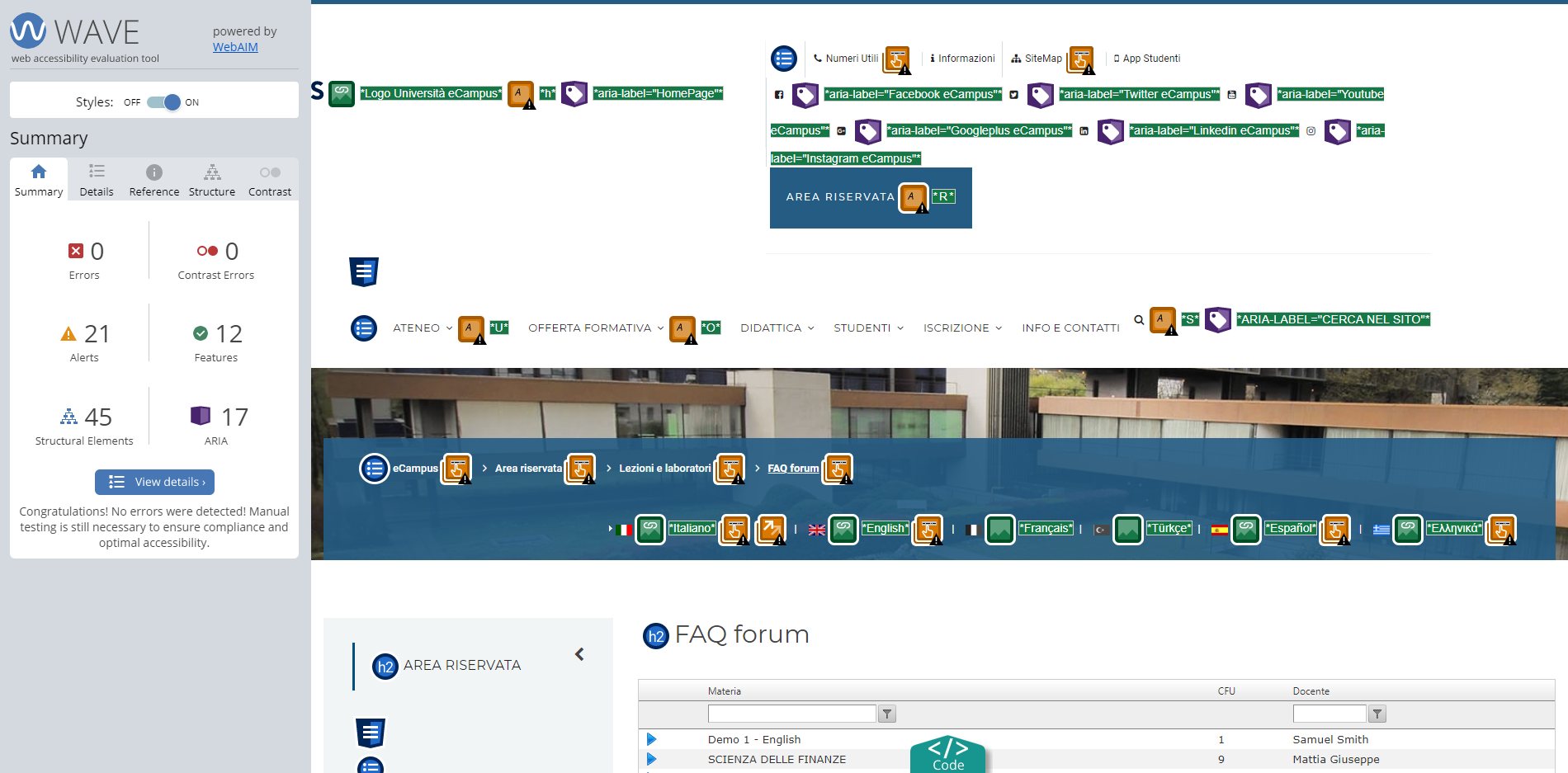Viewport: 1568px width, 773px height.
Task: Click the ARIA label icon before Facebook eCampus
Action: click(x=805, y=95)
